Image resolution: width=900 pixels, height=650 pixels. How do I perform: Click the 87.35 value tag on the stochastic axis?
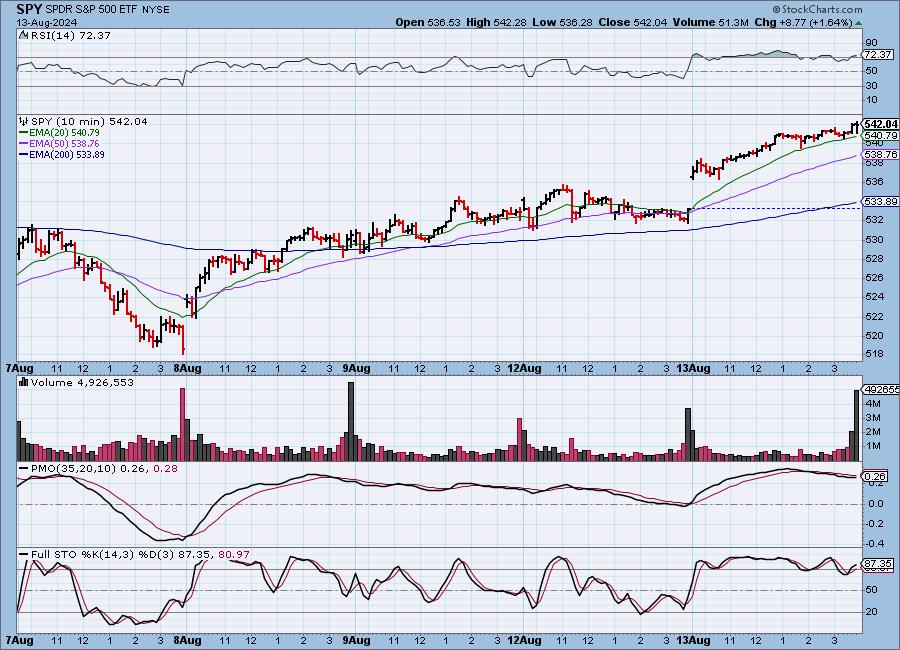878,564
